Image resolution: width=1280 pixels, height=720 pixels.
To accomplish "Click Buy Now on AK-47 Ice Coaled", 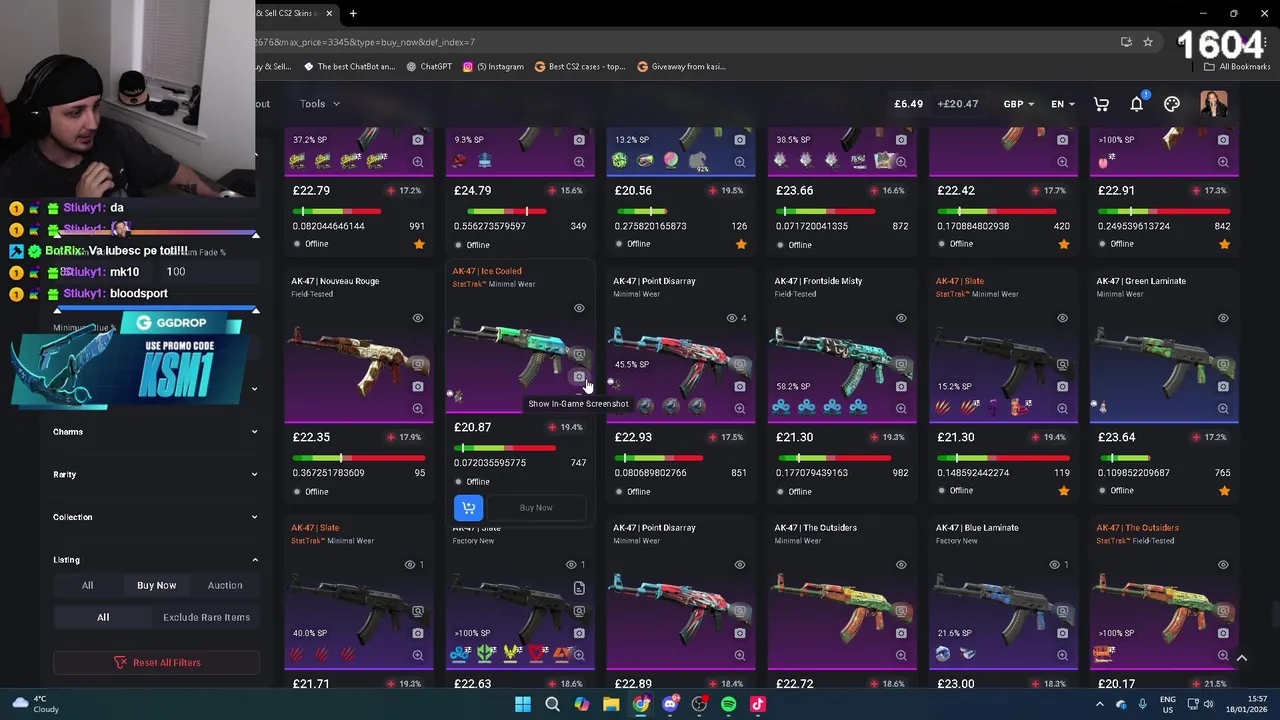I will pyautogui.click(x=536, y=508).
